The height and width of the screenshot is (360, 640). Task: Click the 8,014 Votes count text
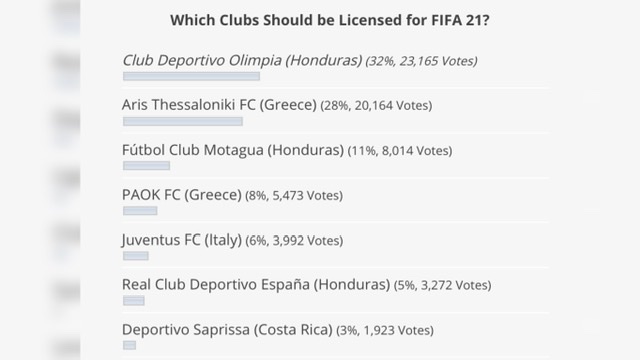[x=415, y=151]
